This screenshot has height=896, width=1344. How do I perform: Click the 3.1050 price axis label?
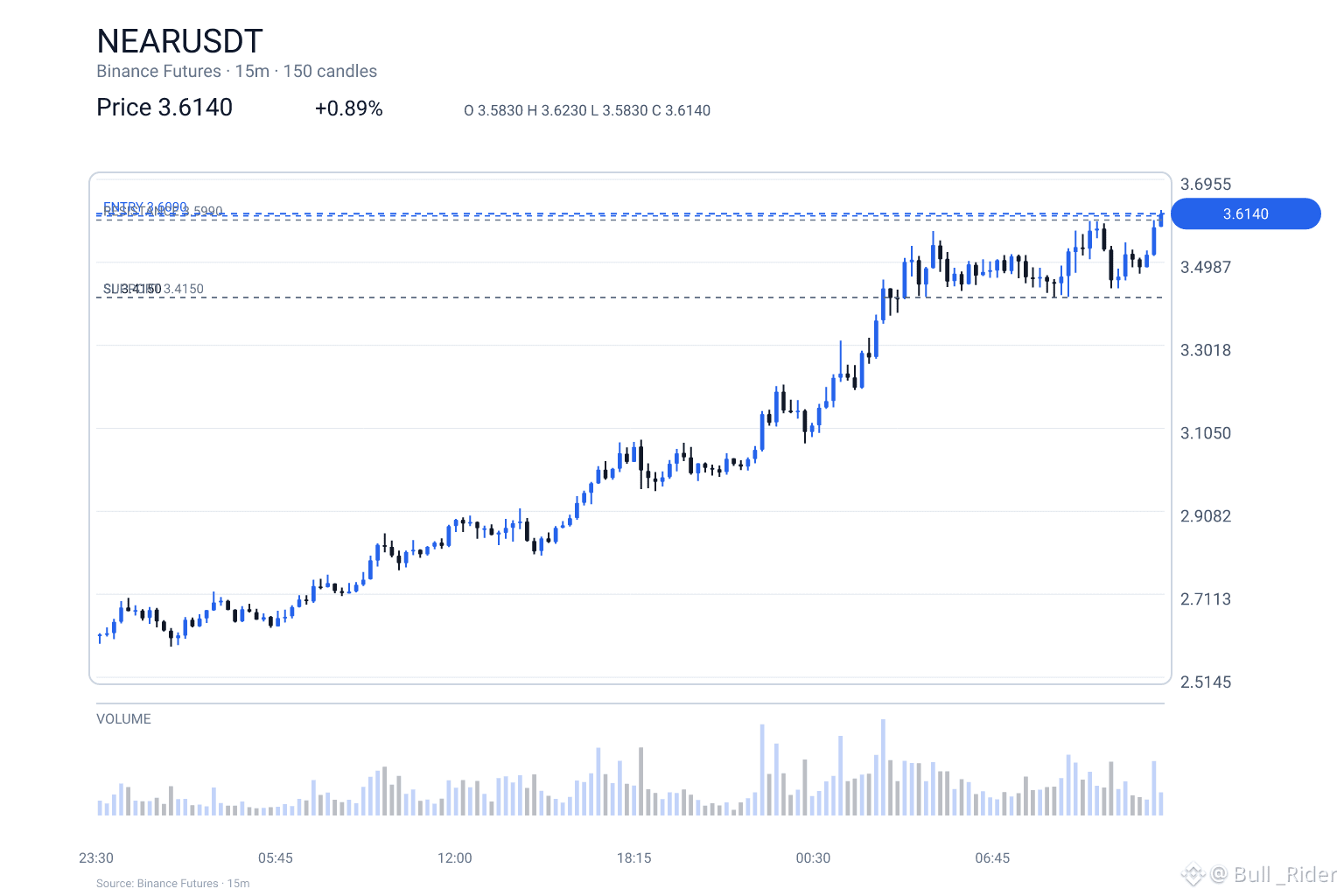(1206, 433)
